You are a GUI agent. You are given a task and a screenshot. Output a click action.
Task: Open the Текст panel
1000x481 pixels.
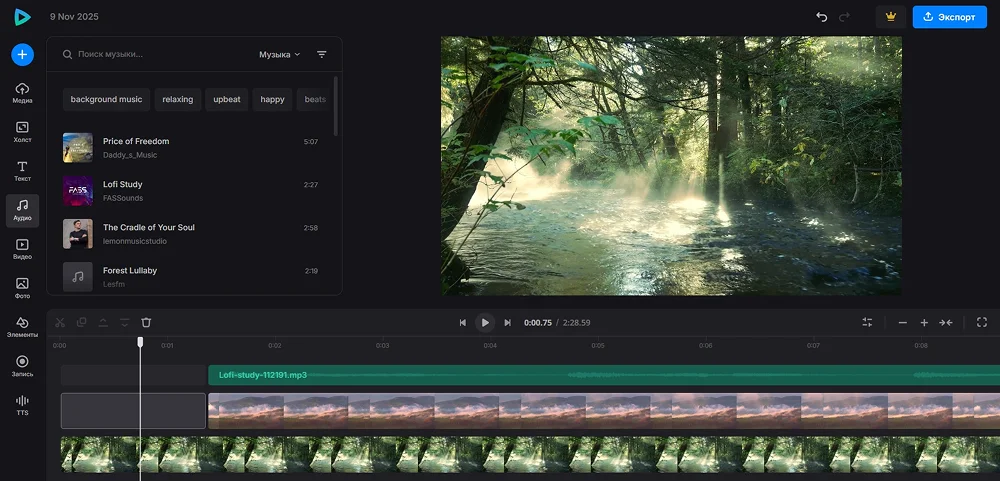tap(22, 171)
